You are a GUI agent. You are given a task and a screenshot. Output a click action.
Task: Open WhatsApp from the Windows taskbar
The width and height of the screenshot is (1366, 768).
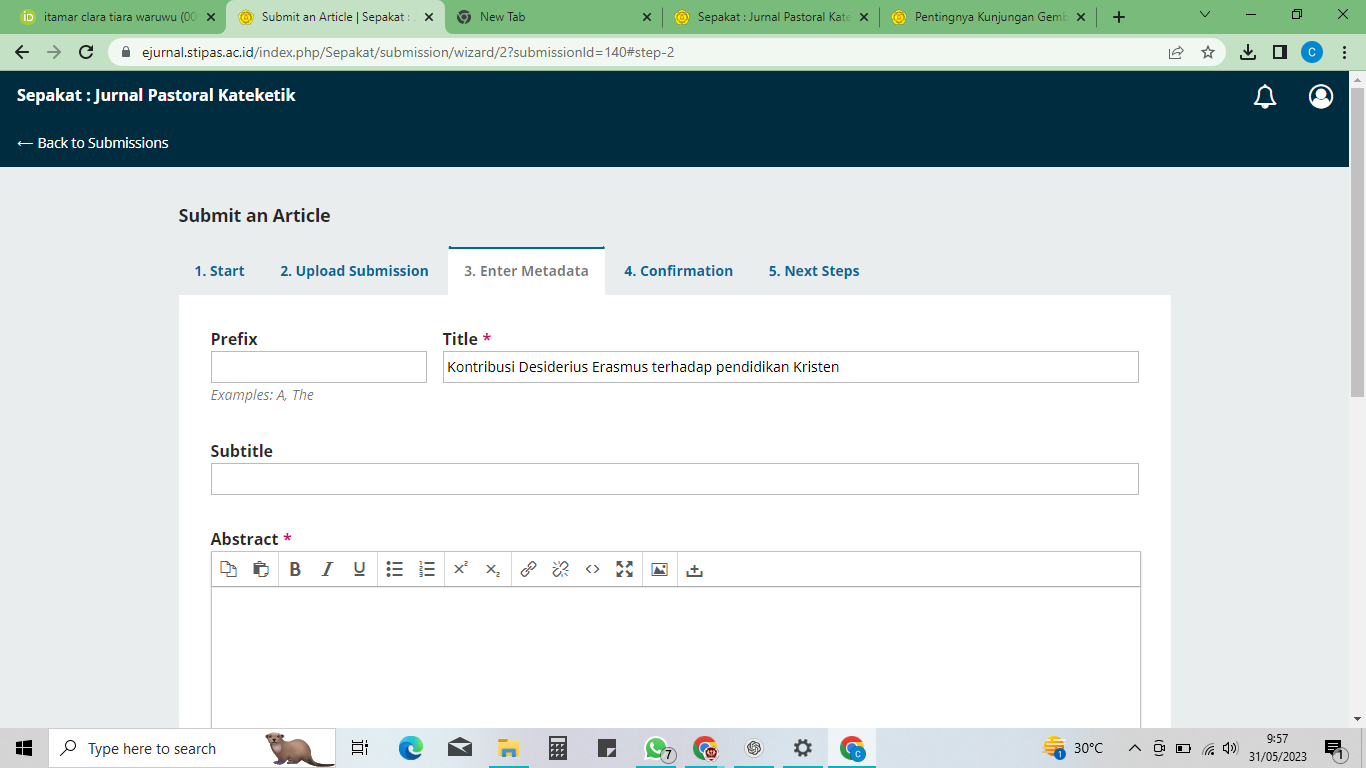click(656, 748)
